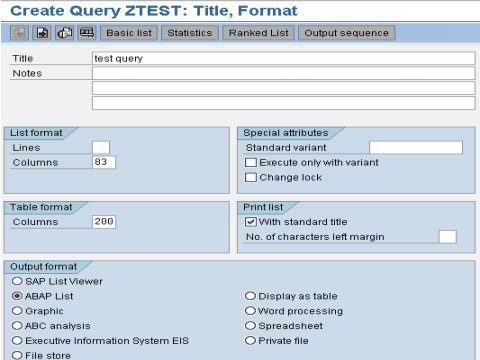Enable Execute only with variant checkbox
This screenshot has height=360, width=480.
tap(251, 163)
